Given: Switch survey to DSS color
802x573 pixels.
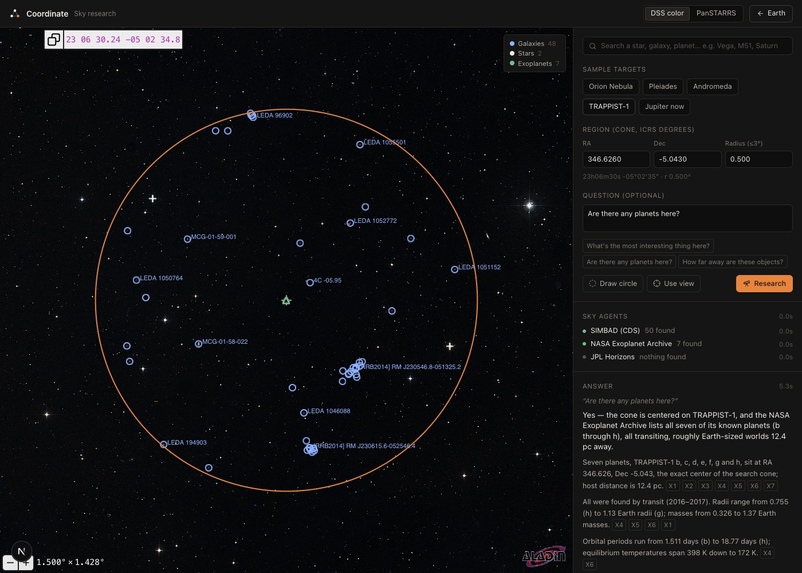Looking at the screenshot, I should point(667,13).
